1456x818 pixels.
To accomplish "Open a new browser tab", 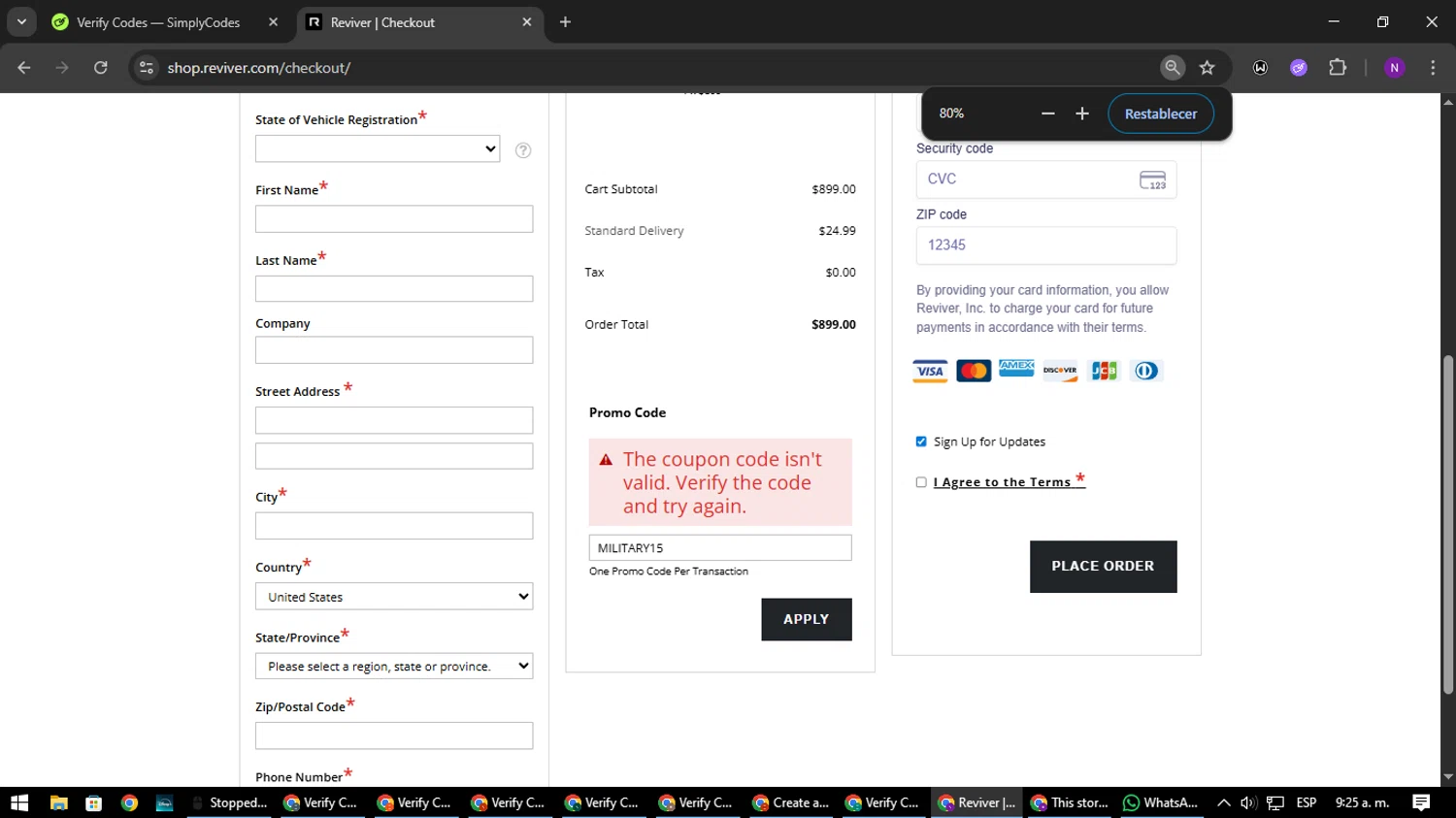I will [565, 22].
